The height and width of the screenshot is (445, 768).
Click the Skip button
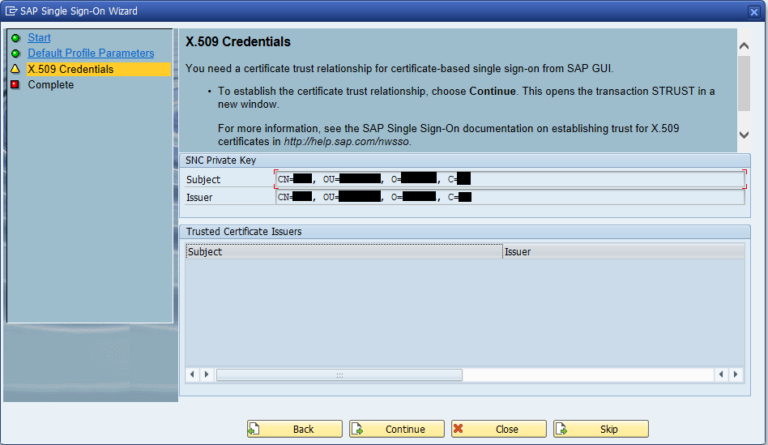(600, 429)
